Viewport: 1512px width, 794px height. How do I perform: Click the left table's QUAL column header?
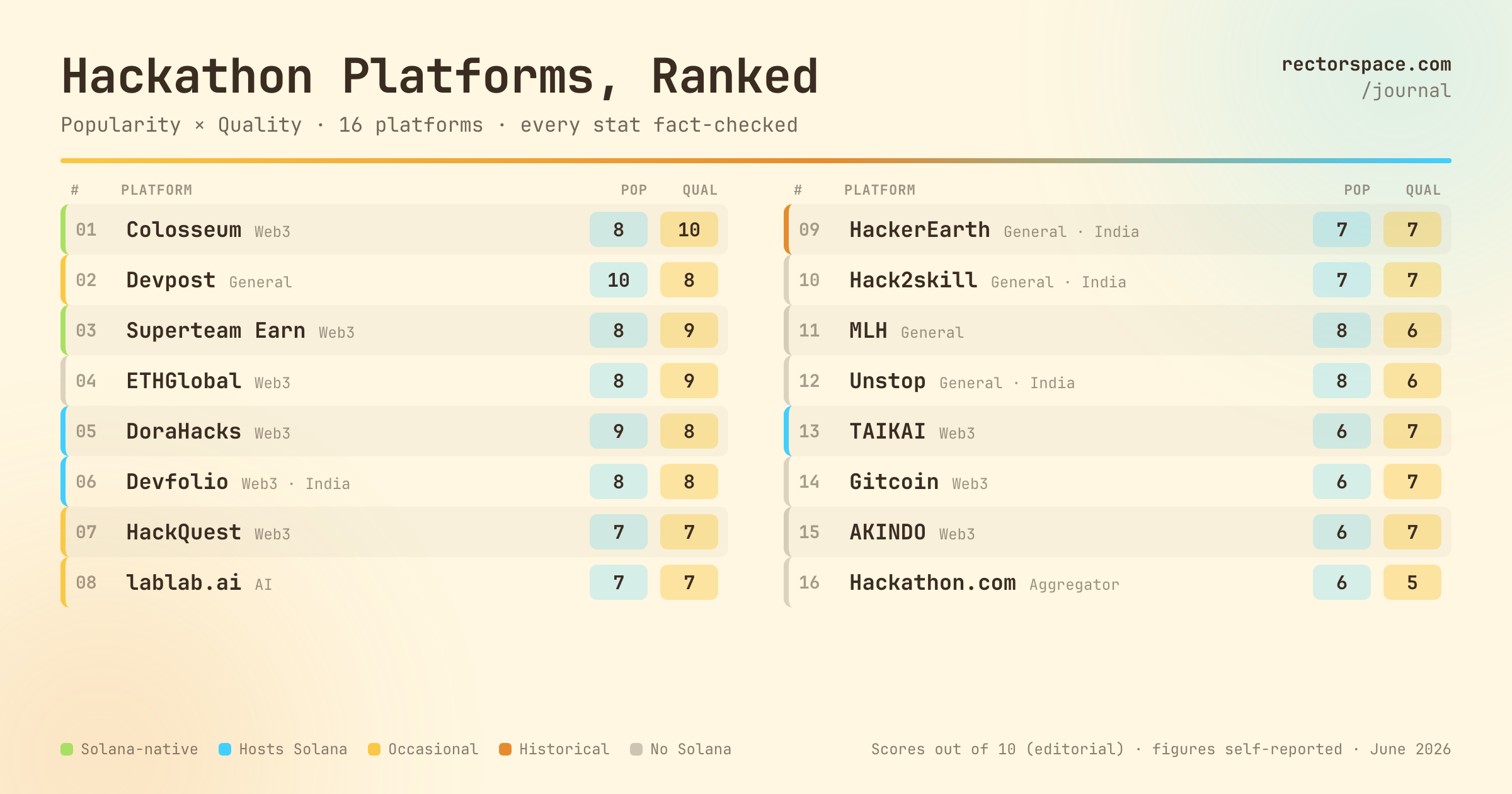(700, 190)
